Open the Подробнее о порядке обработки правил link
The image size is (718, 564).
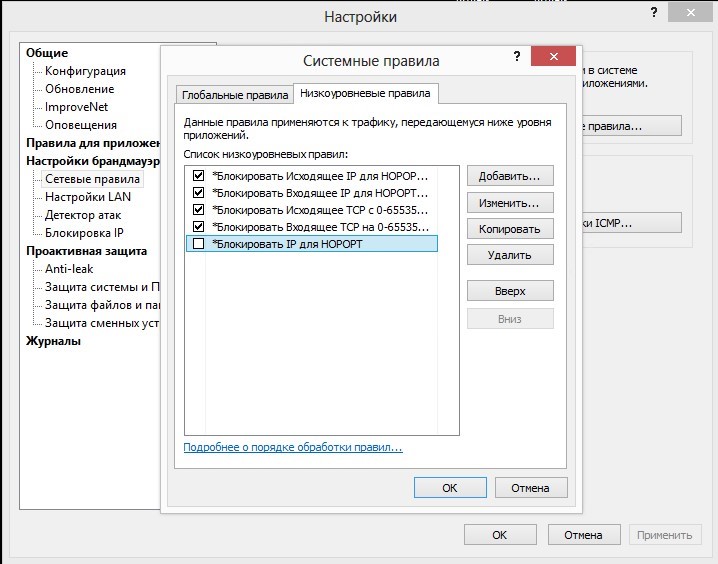[293, 447]
